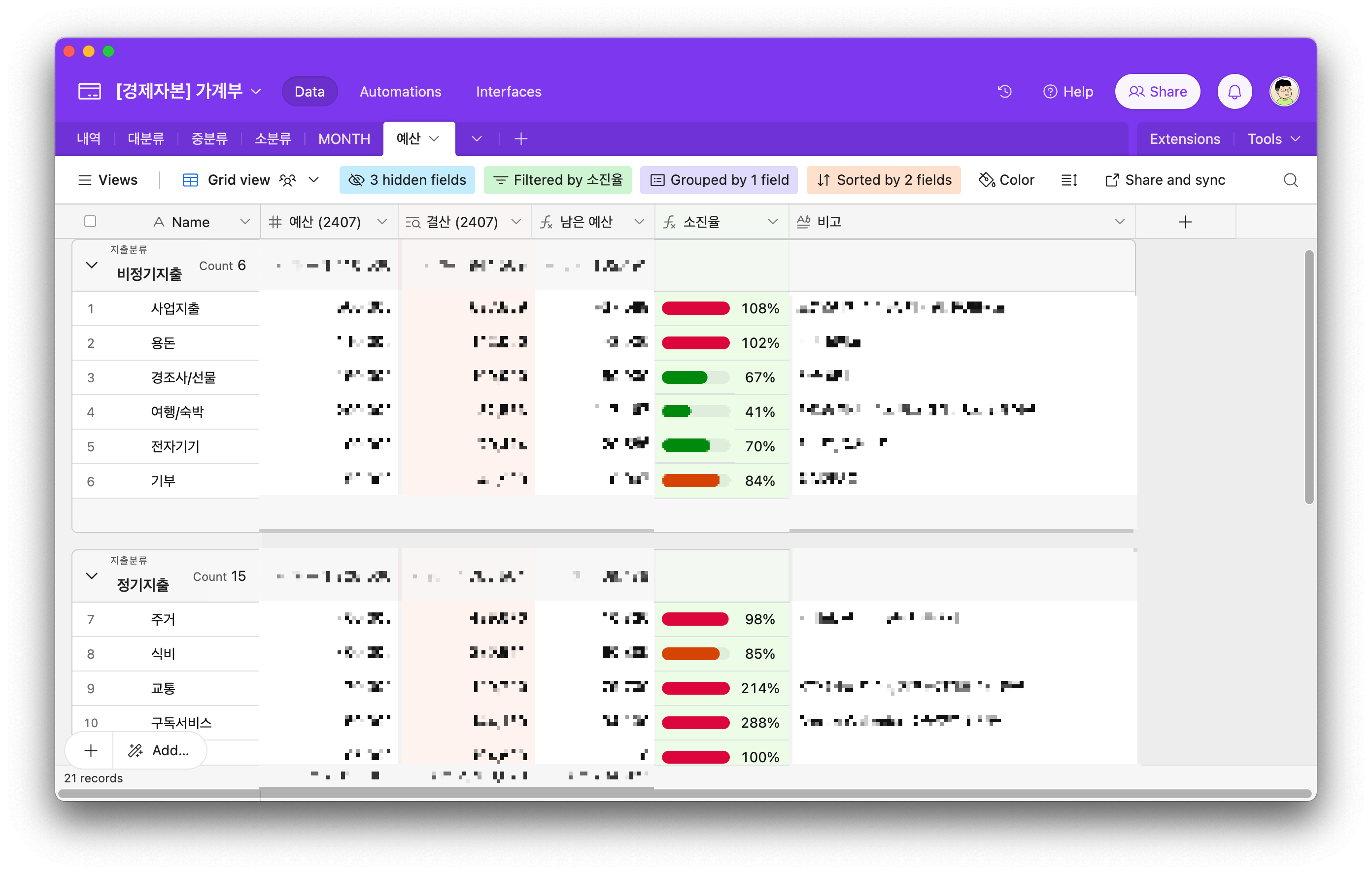Viewport: 1372px width, 874px height.
Task: Toggle the select-all rows checkbox
Action: tap(90, 221)
